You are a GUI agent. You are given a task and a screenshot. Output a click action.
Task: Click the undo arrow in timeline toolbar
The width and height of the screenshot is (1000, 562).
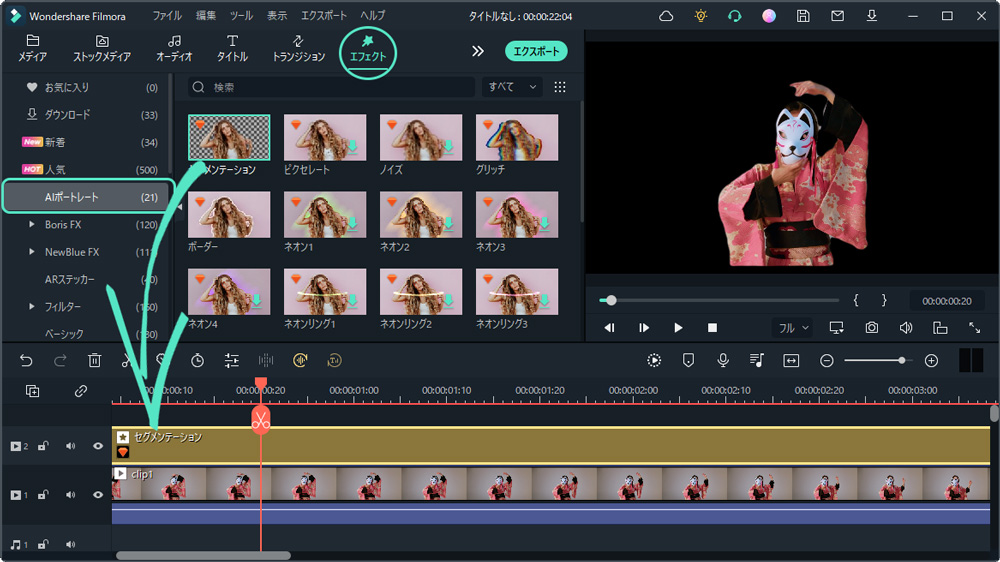(27, 360)
